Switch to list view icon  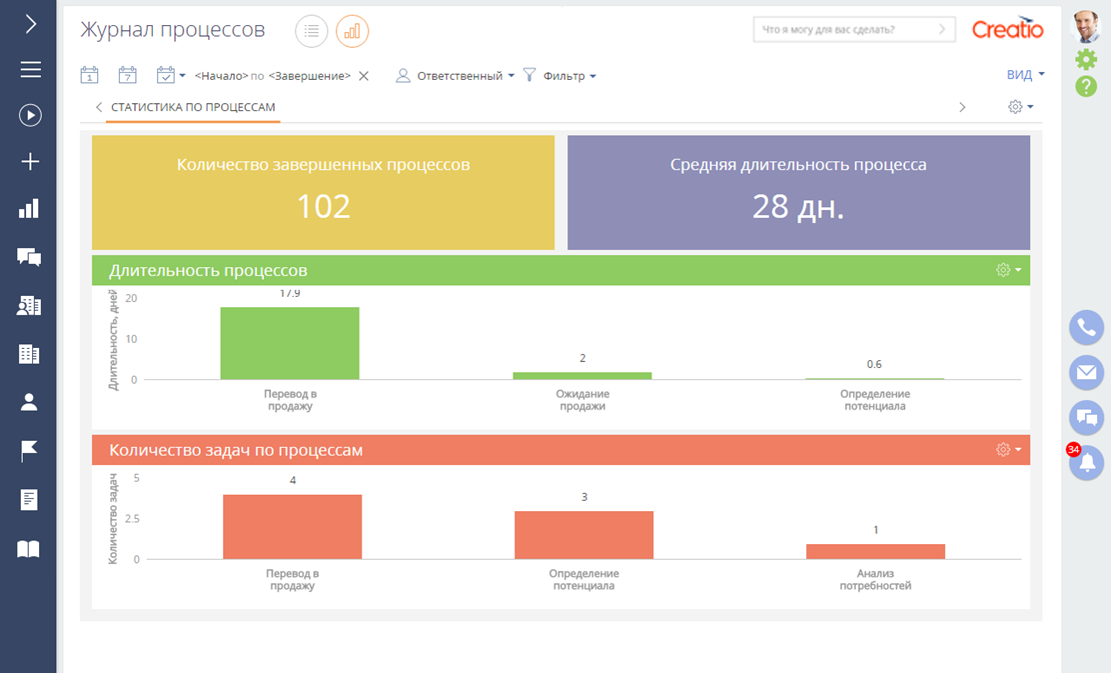click(311, 31)
